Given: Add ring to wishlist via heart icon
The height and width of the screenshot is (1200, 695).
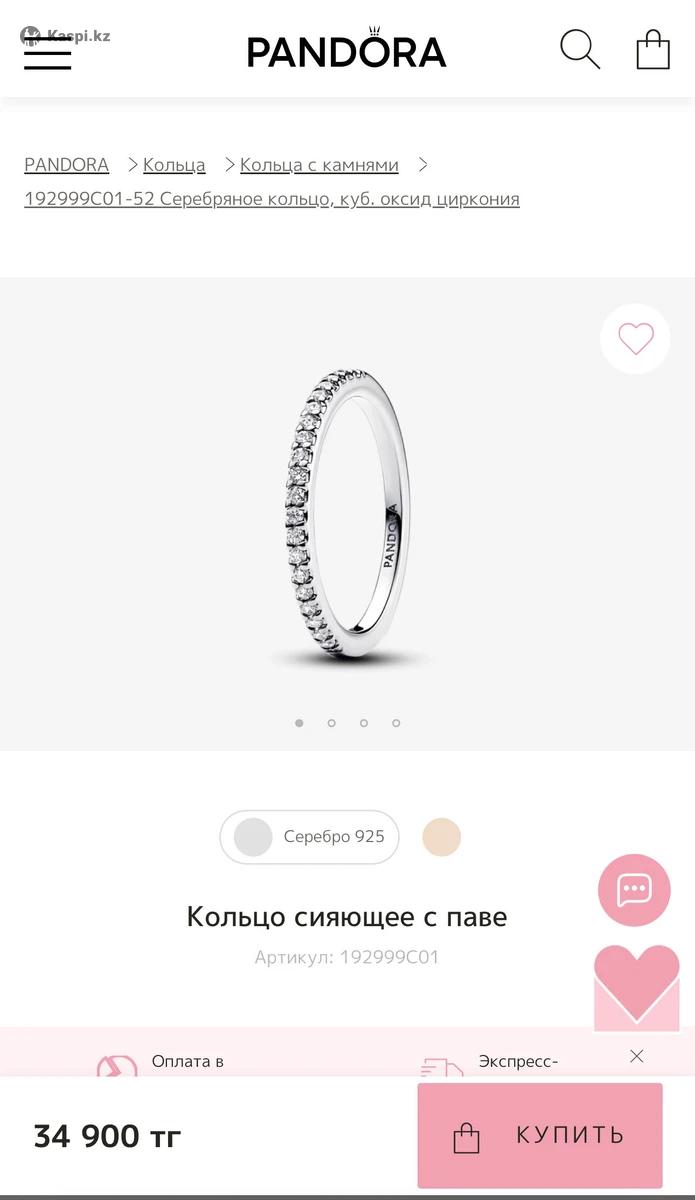Looking at the screenshot, I should click(635, 339).
